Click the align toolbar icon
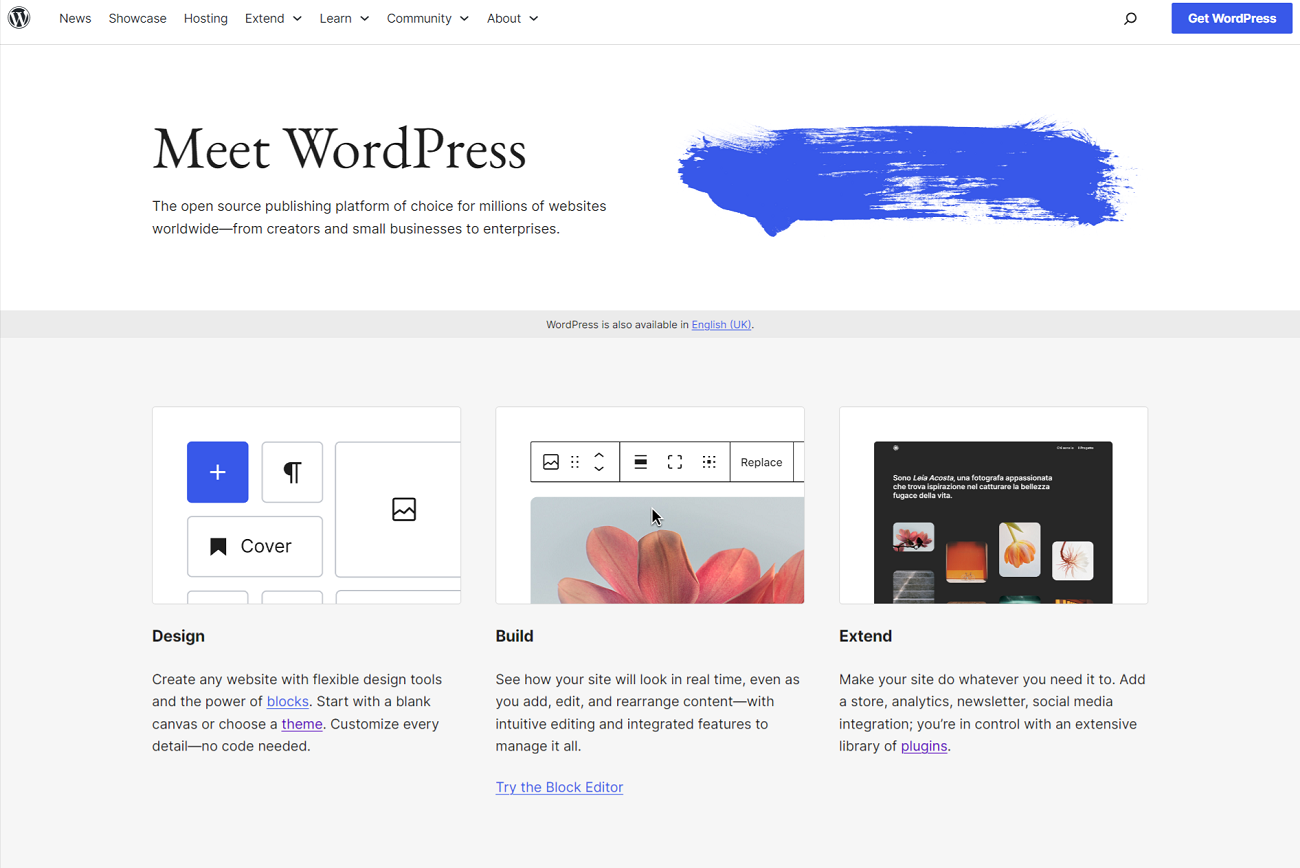This screenshot has height=868, width=1300. [x=641, y=462]
